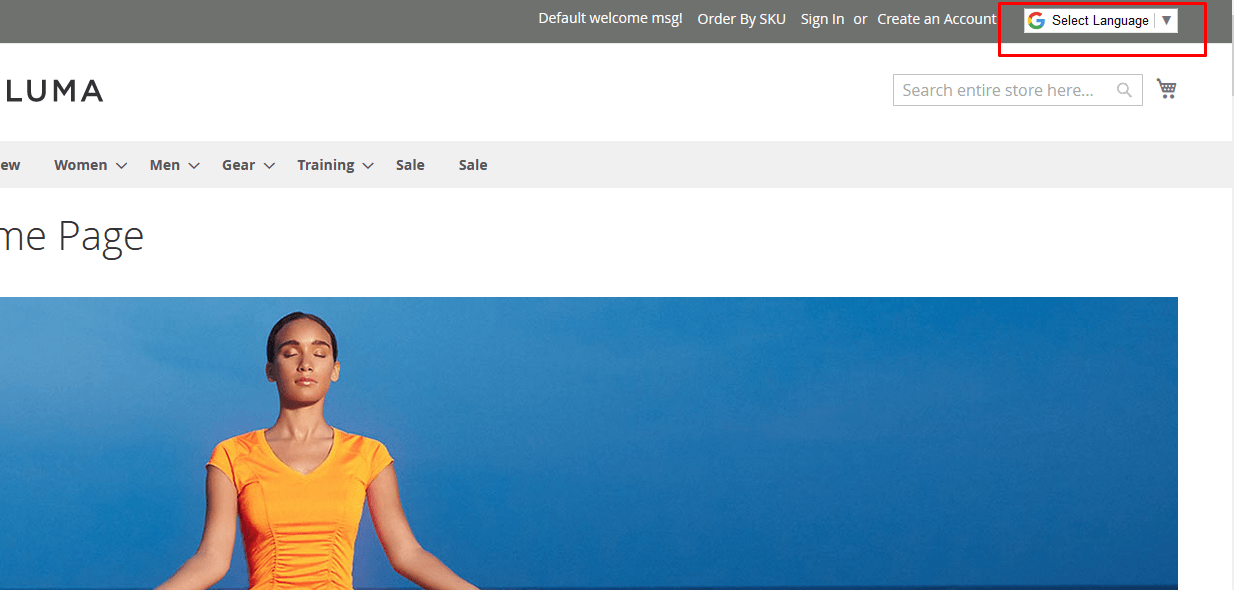This screenshot has width=1234, height=590.
Task: Click the Sale item next to Training
Action: 410,165
